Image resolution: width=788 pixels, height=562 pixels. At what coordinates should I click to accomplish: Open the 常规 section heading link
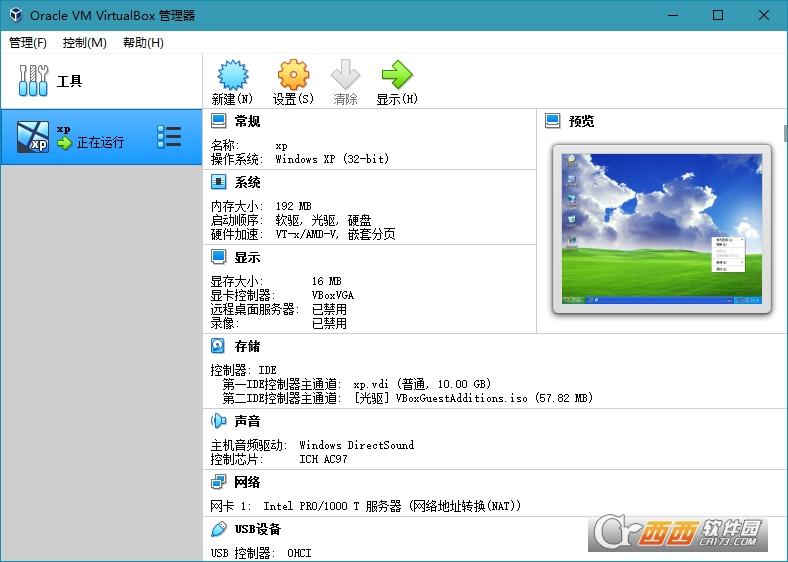pyautogui.click(x=247, y=121)
